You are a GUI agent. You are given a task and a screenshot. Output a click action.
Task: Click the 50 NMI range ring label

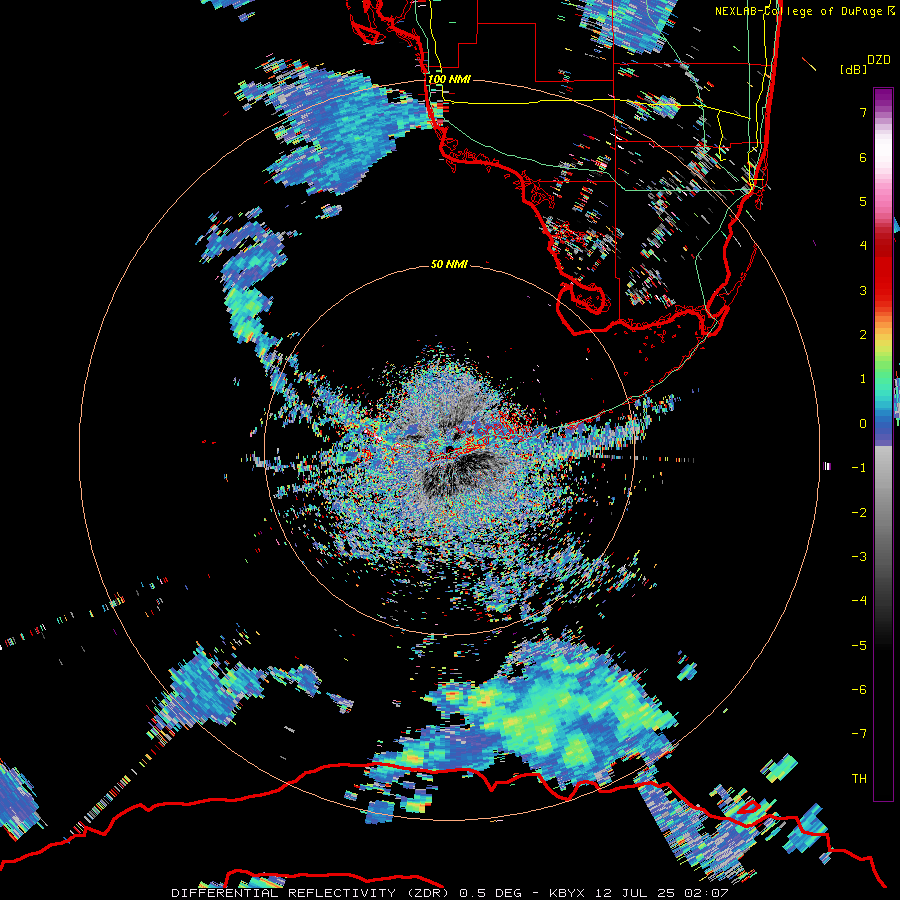tap(449, 264)
